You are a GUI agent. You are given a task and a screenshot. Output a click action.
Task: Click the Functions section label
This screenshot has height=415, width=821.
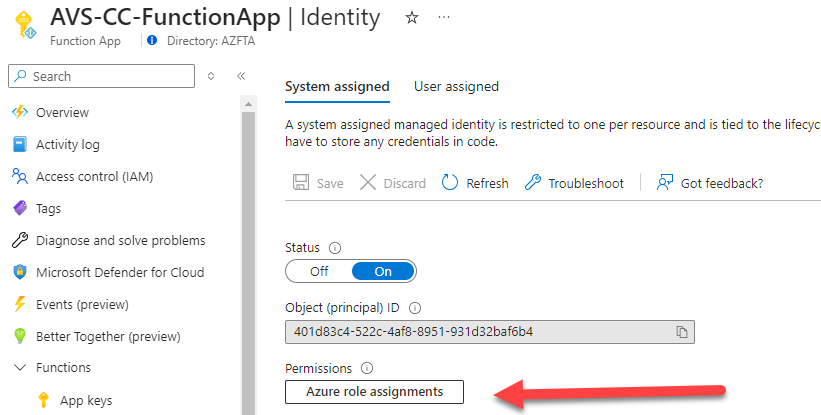click(x=63, y=367)
